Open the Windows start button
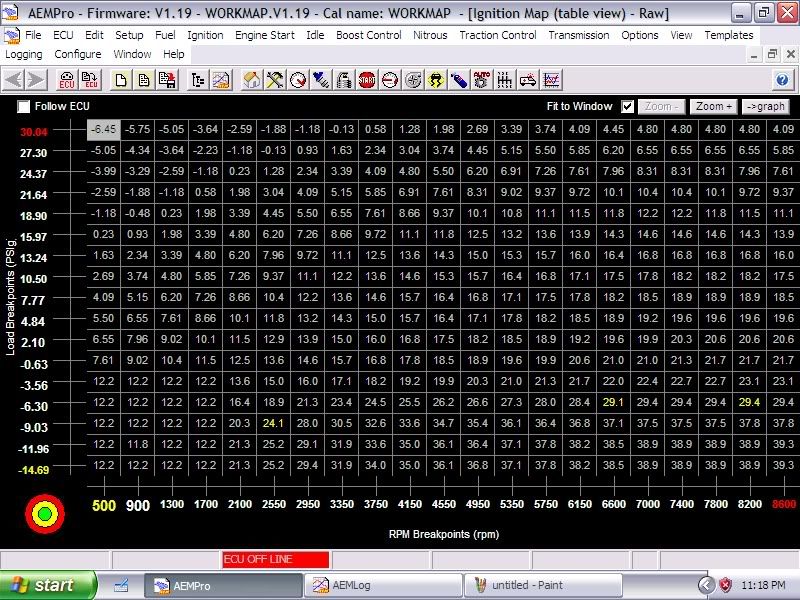Viewport: 800px width, 600px height. (47, 585)
